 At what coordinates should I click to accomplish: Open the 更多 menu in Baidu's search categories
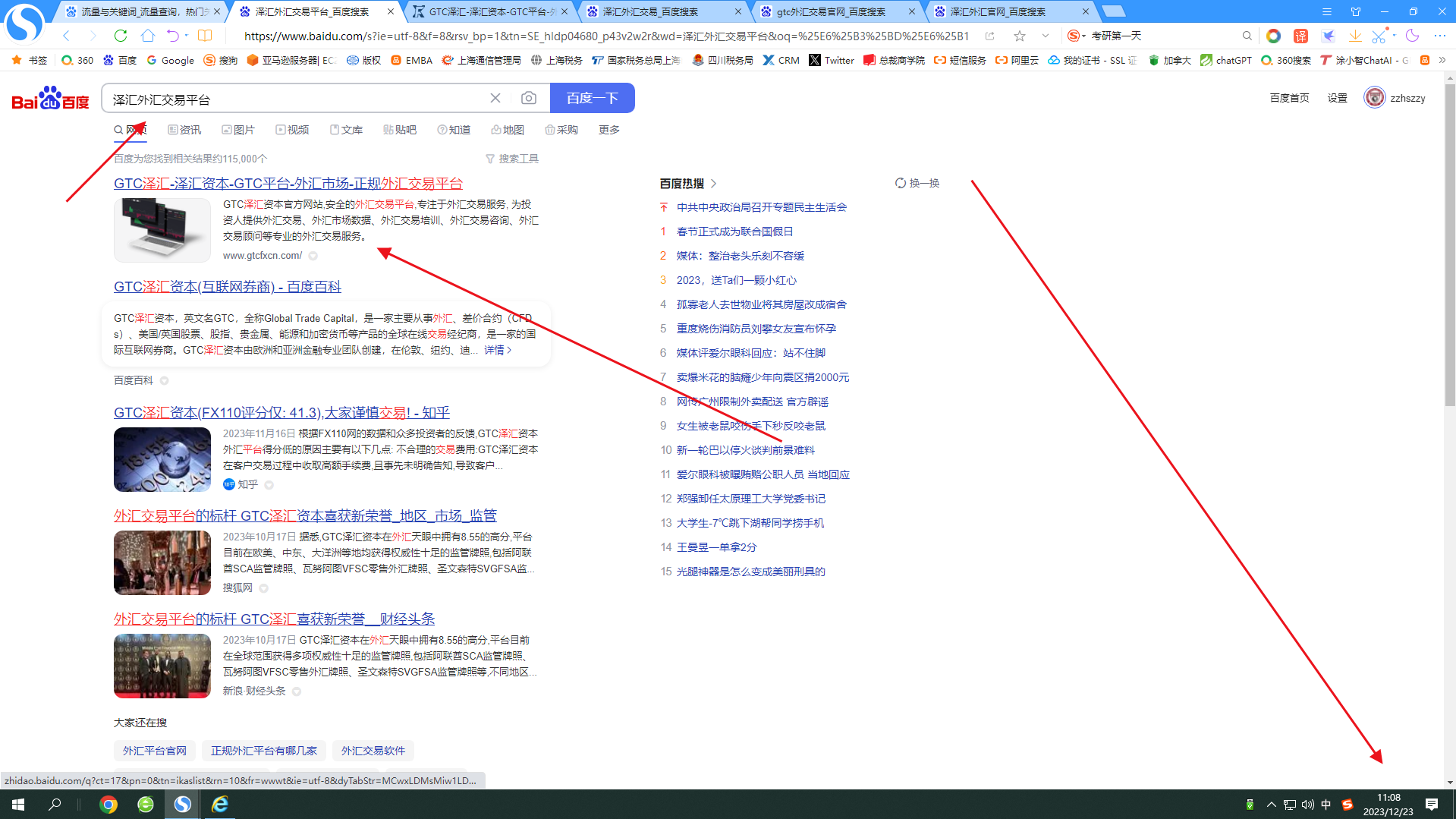click(609, 130)
